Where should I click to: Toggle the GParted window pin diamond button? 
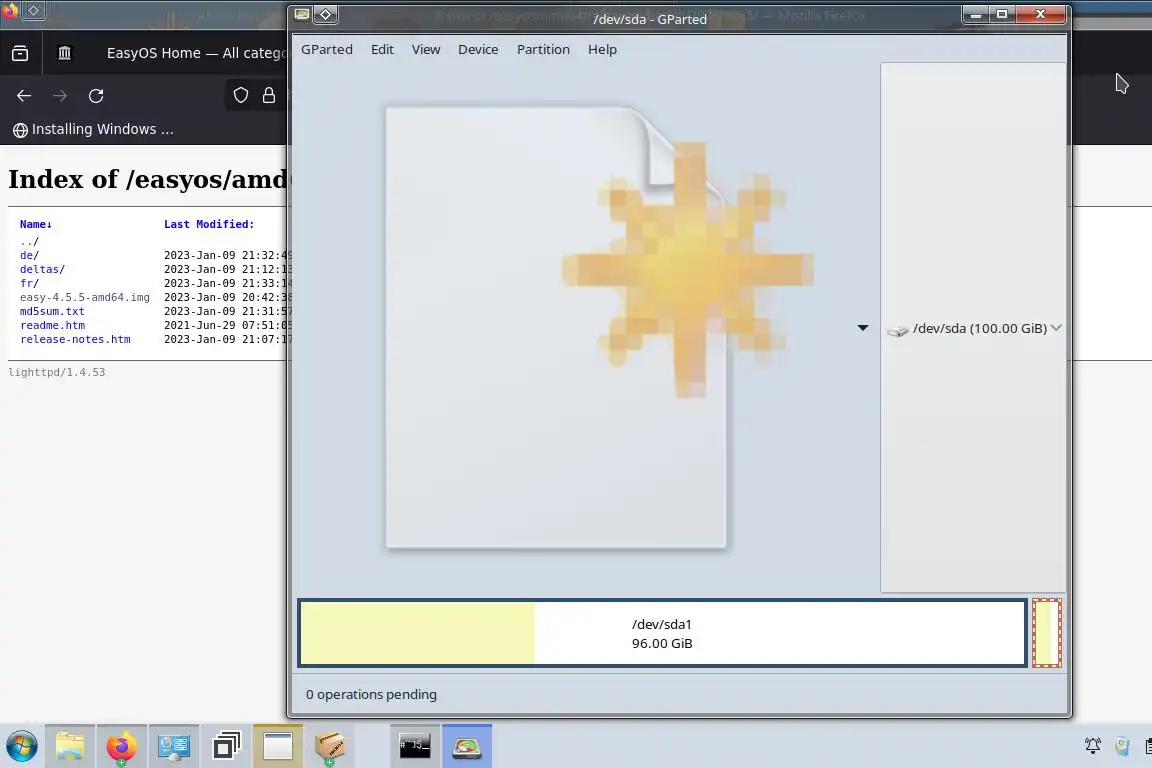tap(325, 14)
